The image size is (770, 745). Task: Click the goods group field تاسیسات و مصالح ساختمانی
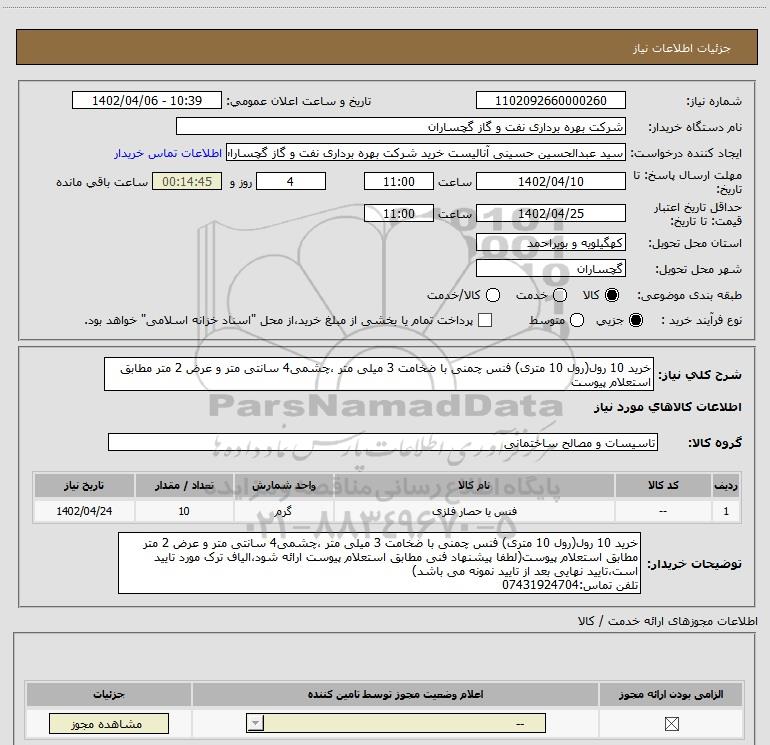383,442
